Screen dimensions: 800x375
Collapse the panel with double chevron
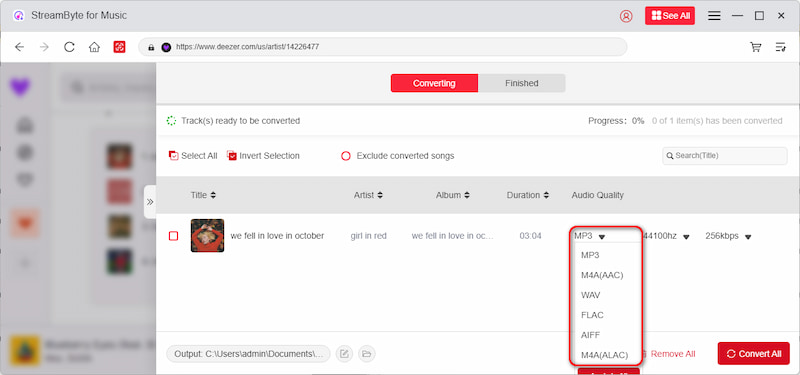(150, 202)
